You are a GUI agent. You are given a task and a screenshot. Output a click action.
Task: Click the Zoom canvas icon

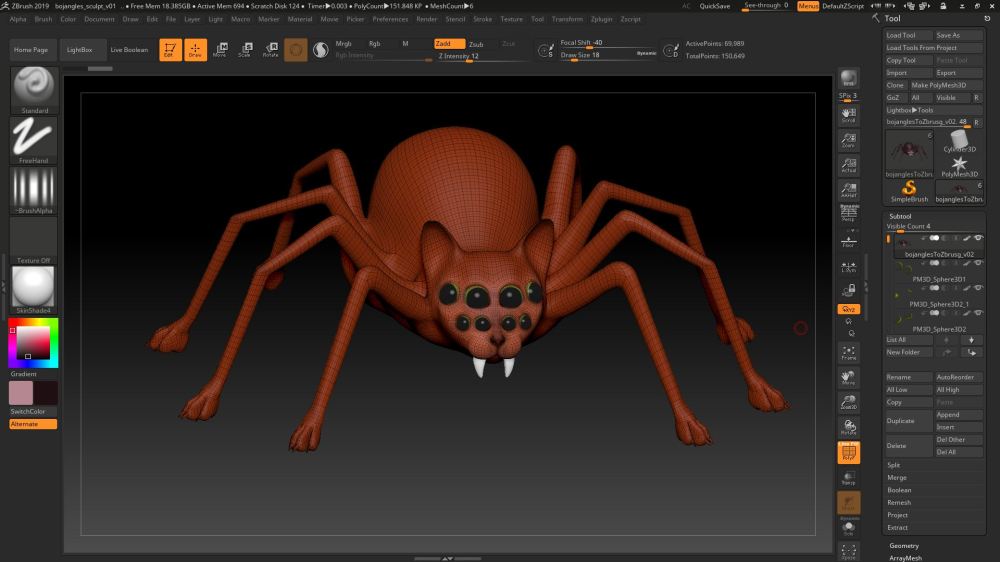pyautogui.click(x=848, y=140)
